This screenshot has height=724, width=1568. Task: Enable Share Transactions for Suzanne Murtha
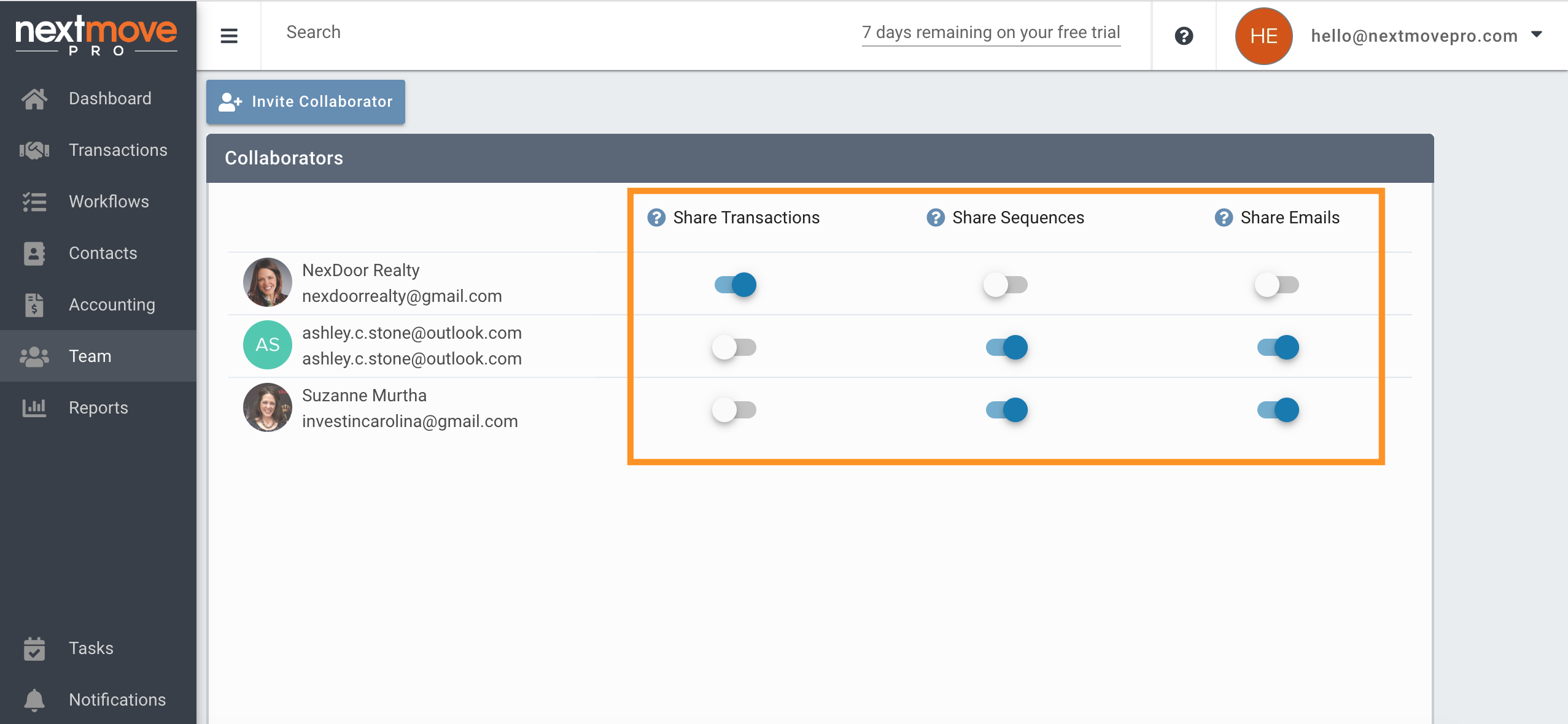pos(734,410)
